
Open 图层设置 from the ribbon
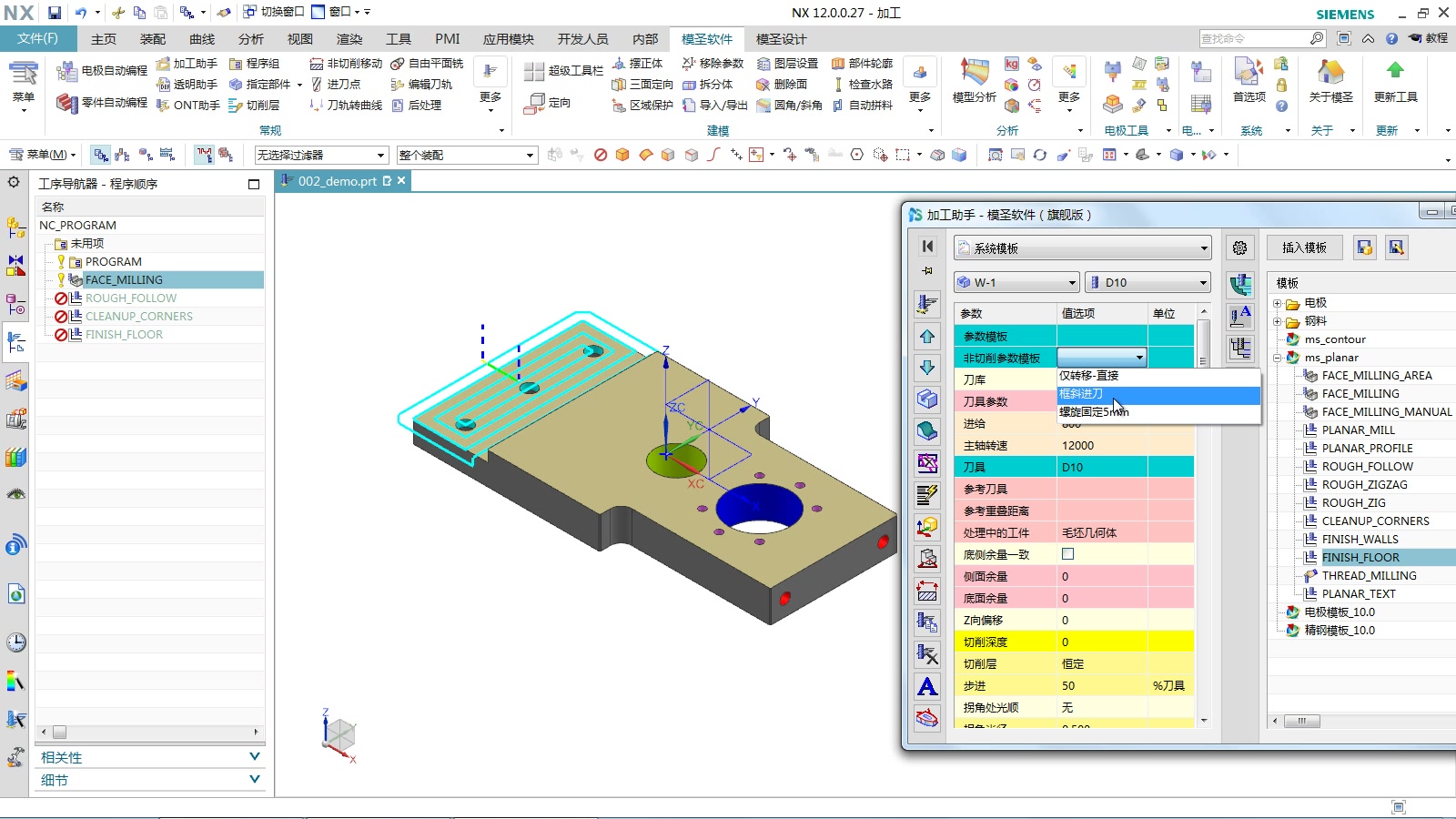(x=788, y=64)
